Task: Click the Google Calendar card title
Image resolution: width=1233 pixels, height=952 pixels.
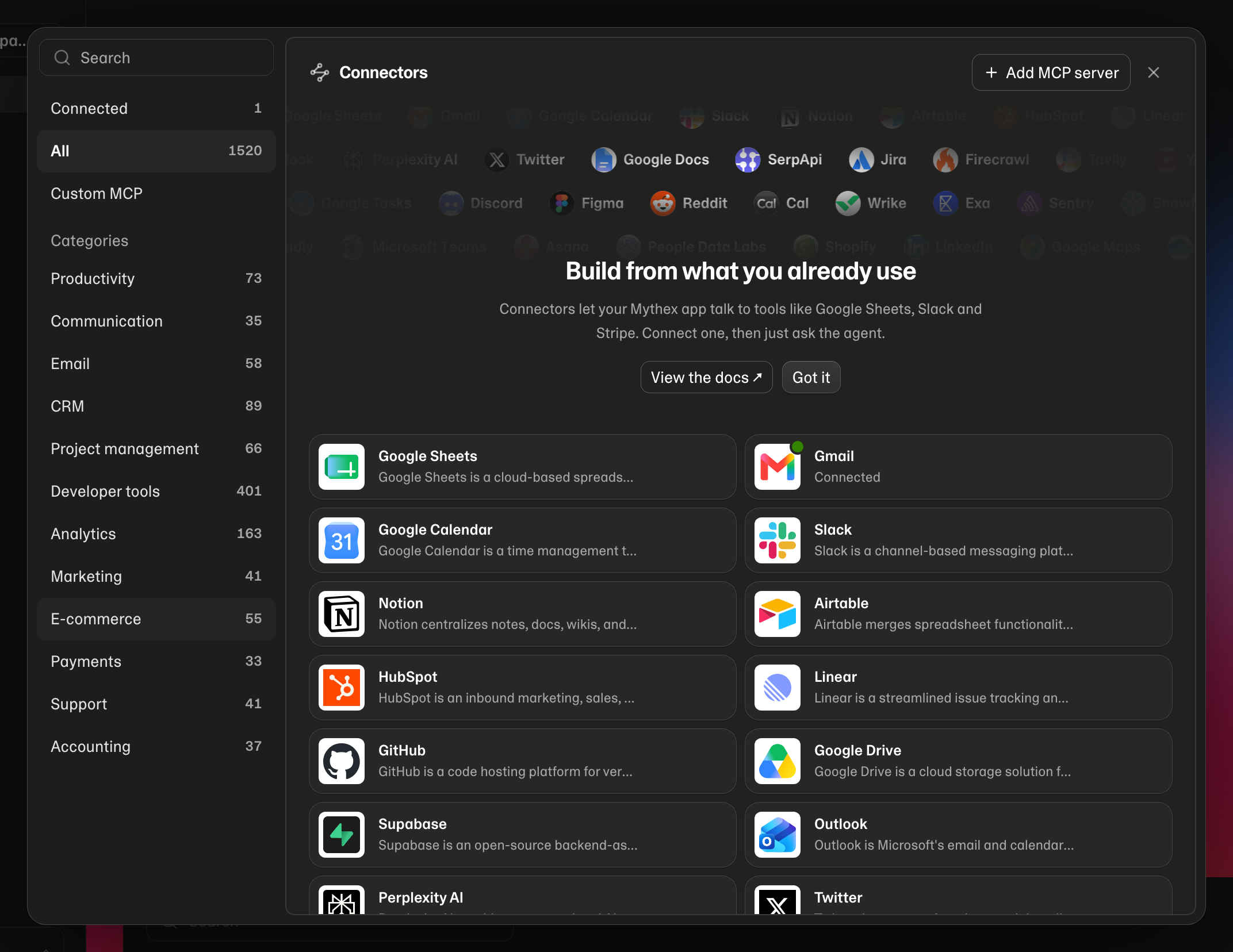Action: [435, 529]
